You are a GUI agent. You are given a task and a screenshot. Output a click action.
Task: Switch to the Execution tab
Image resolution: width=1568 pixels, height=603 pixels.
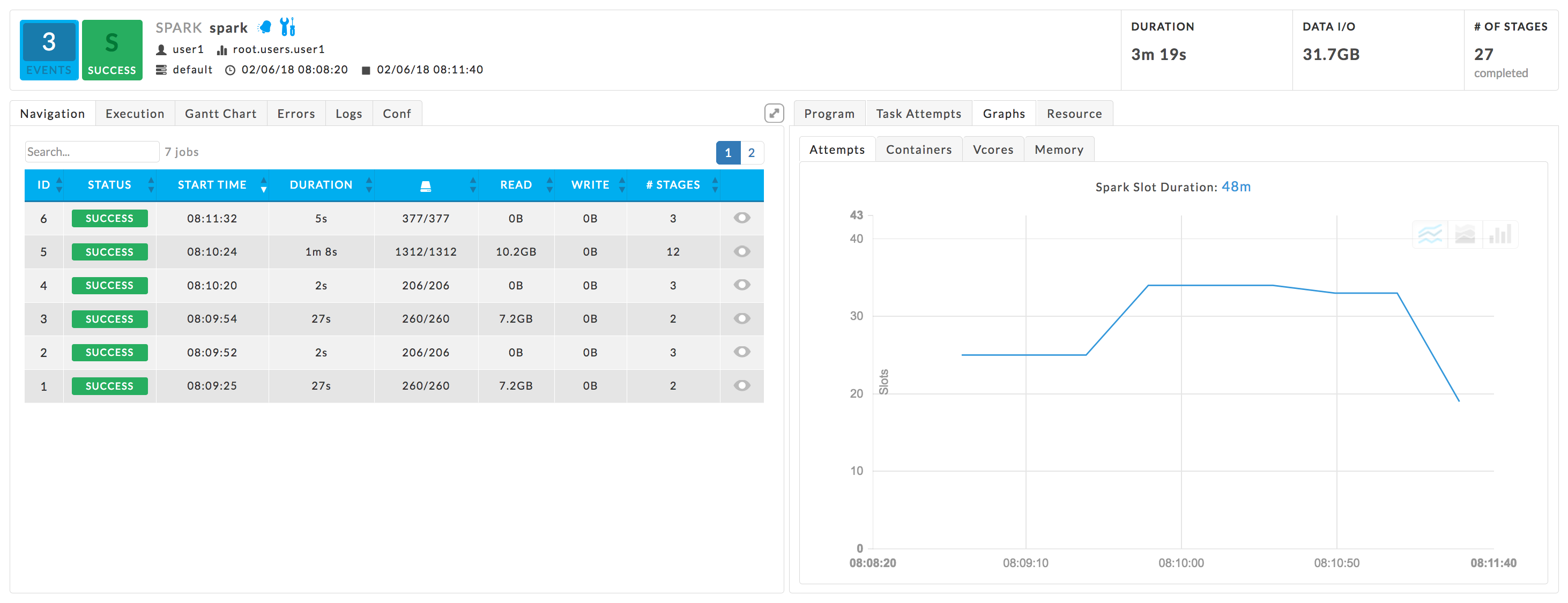tap(135, 114)
